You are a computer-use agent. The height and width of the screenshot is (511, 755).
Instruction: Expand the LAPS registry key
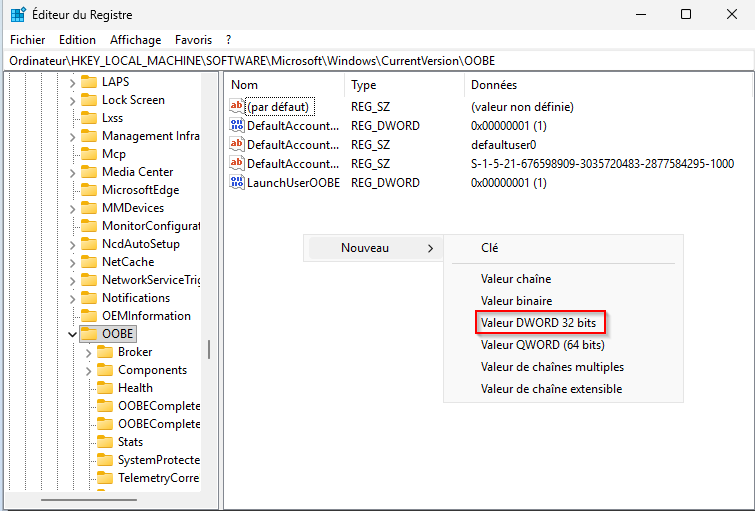click(x=72, y=82)
